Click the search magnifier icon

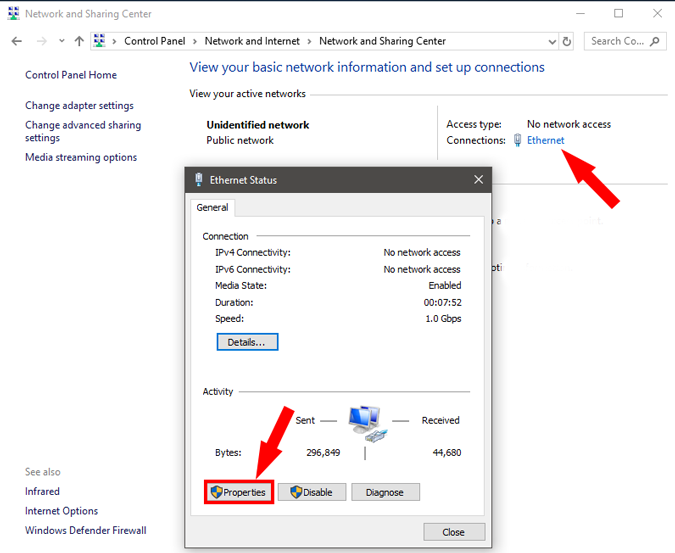656,41
